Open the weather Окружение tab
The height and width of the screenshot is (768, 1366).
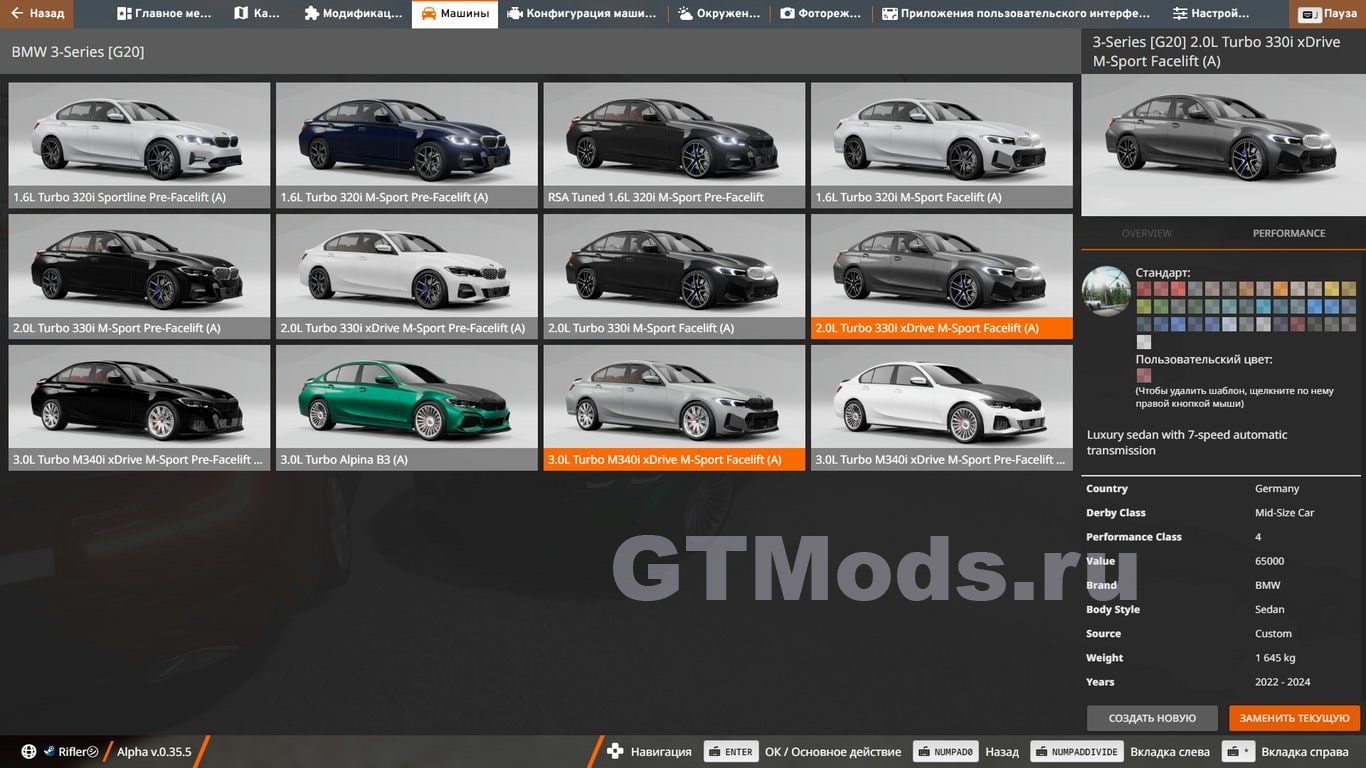(718, 14)
